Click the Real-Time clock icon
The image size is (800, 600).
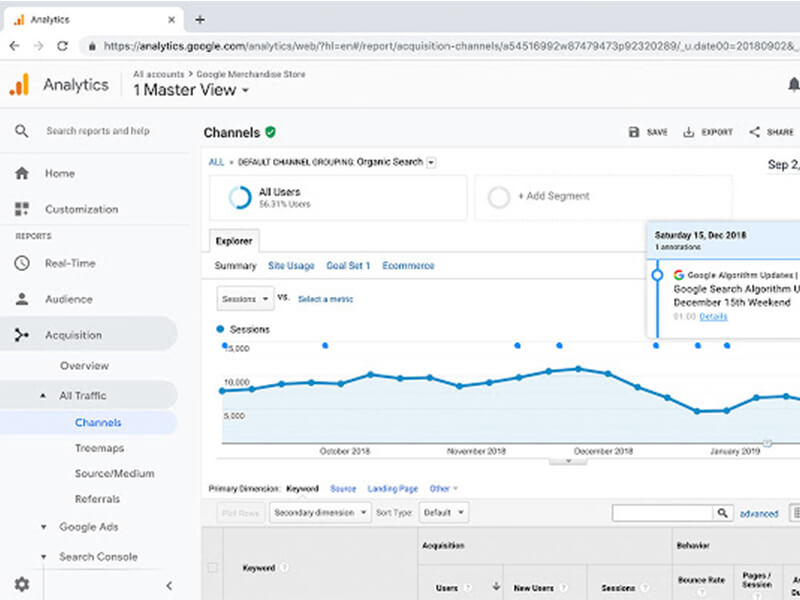[21, 263]
